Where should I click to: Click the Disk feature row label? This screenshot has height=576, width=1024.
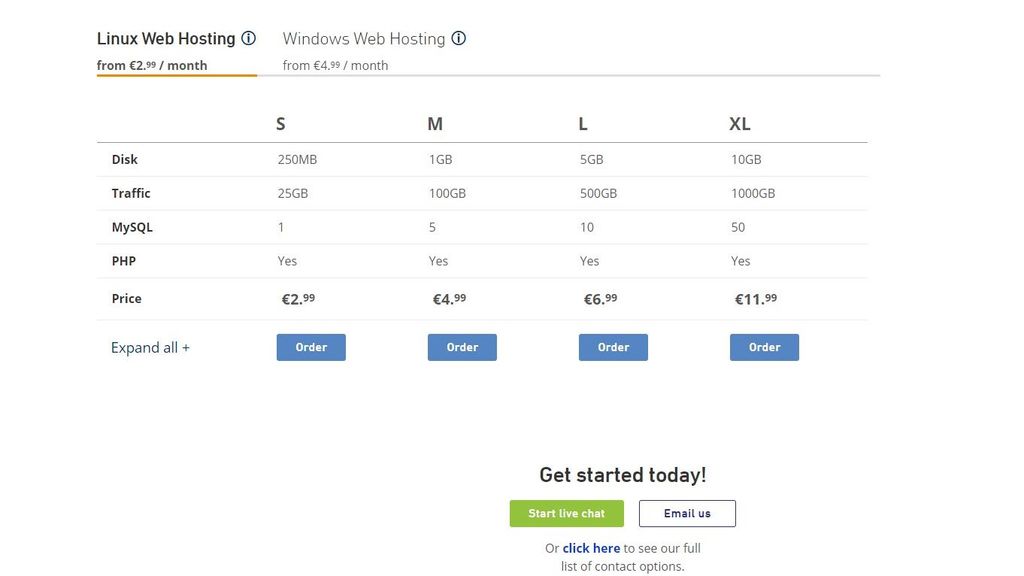tap(125, 159)
